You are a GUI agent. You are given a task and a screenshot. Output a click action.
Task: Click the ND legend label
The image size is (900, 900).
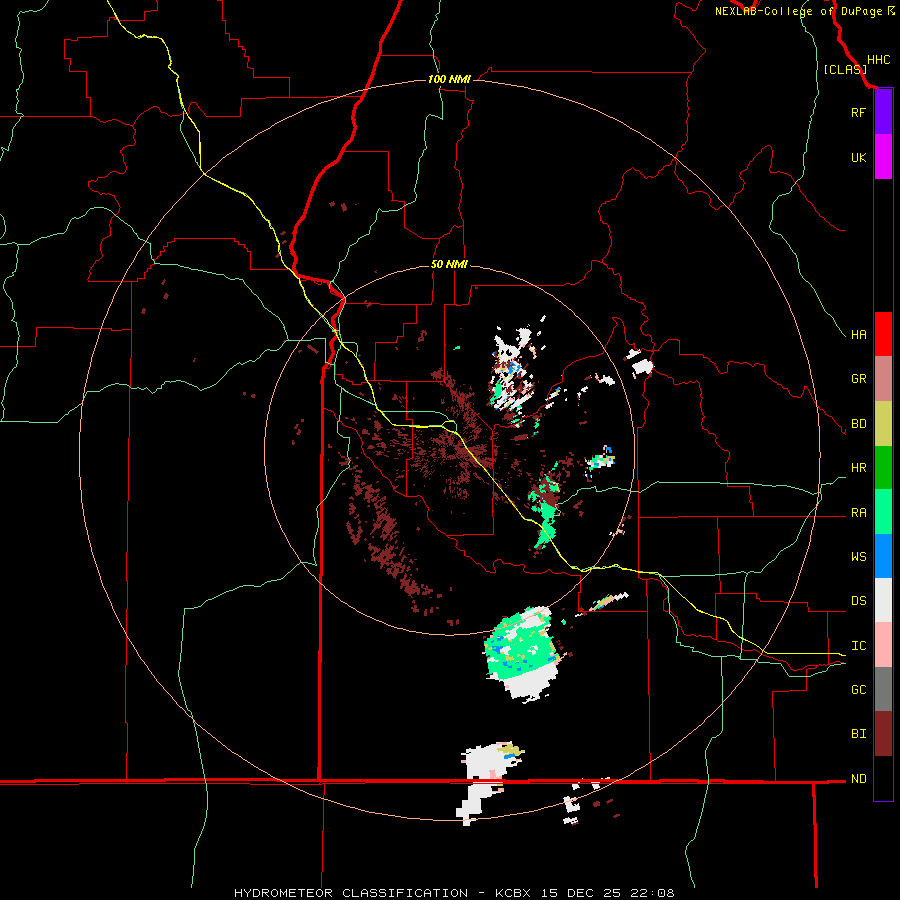tap(858, 779)
